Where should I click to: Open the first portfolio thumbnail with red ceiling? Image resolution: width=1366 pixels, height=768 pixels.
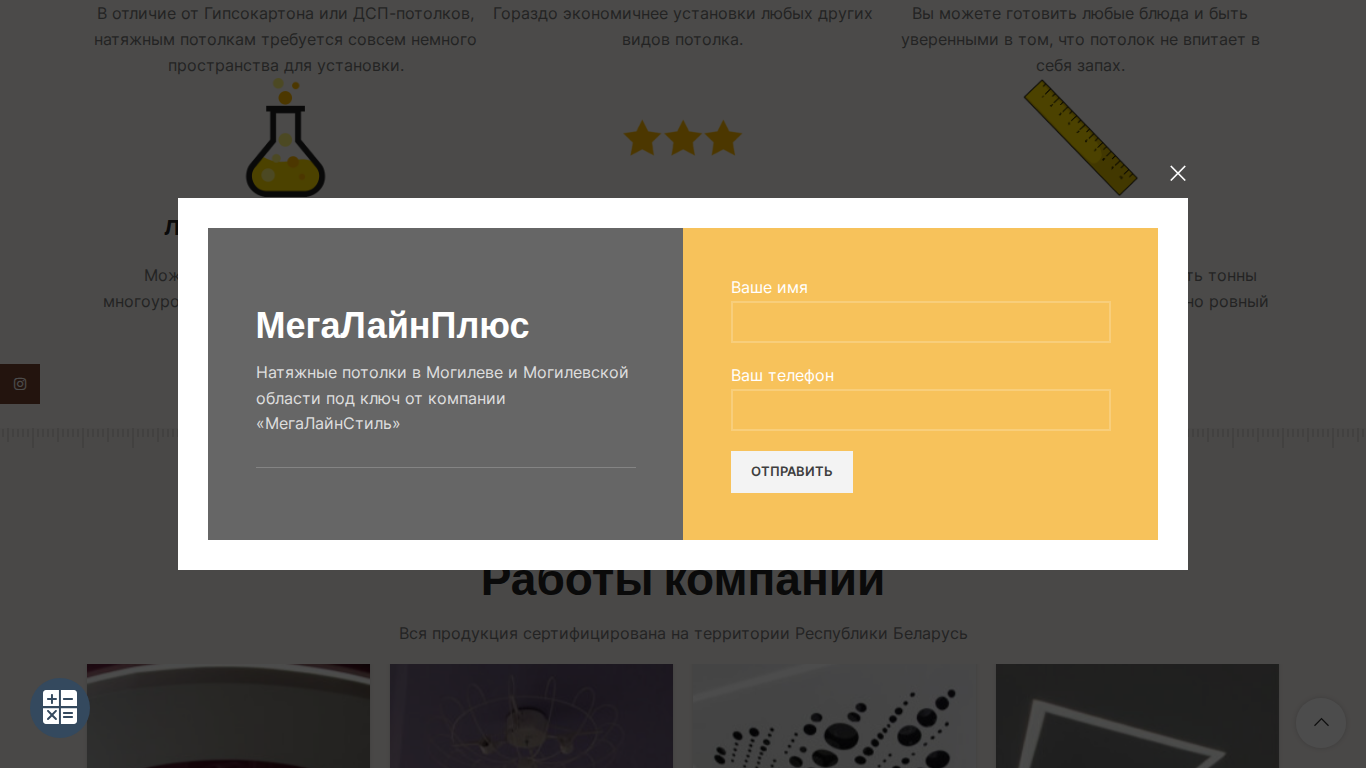(228, 716)
